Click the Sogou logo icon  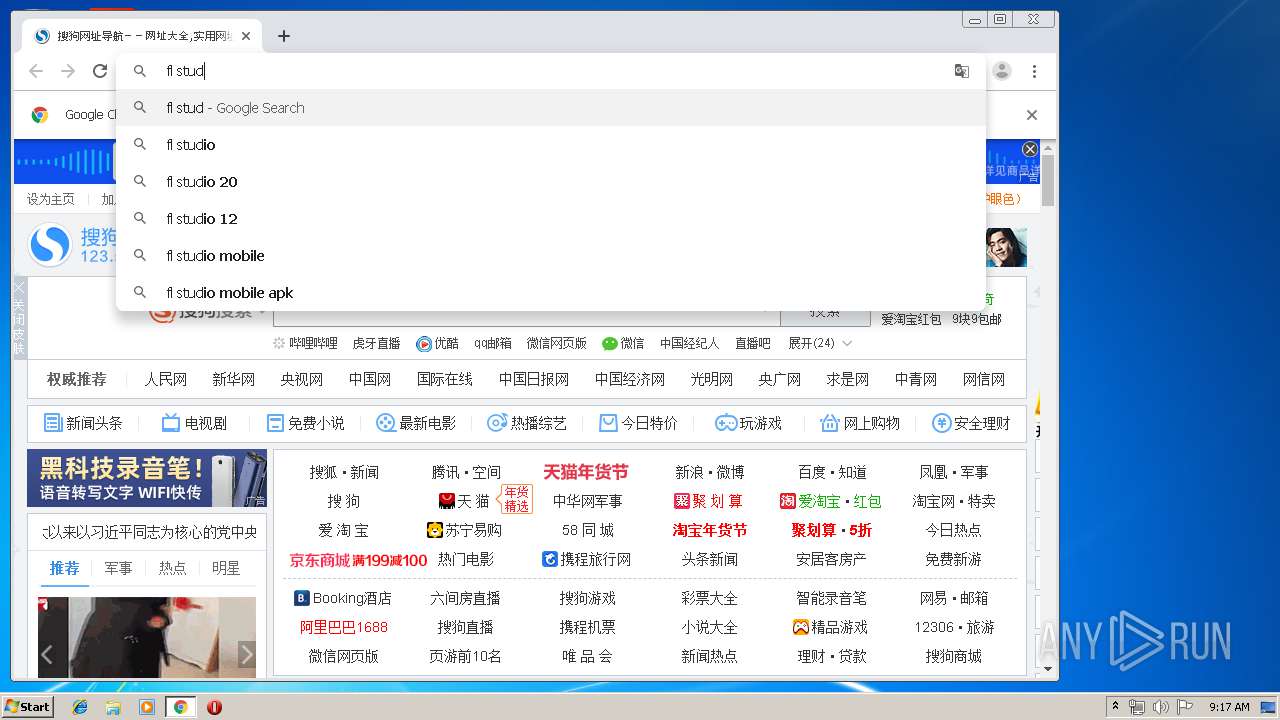(49, 245)
